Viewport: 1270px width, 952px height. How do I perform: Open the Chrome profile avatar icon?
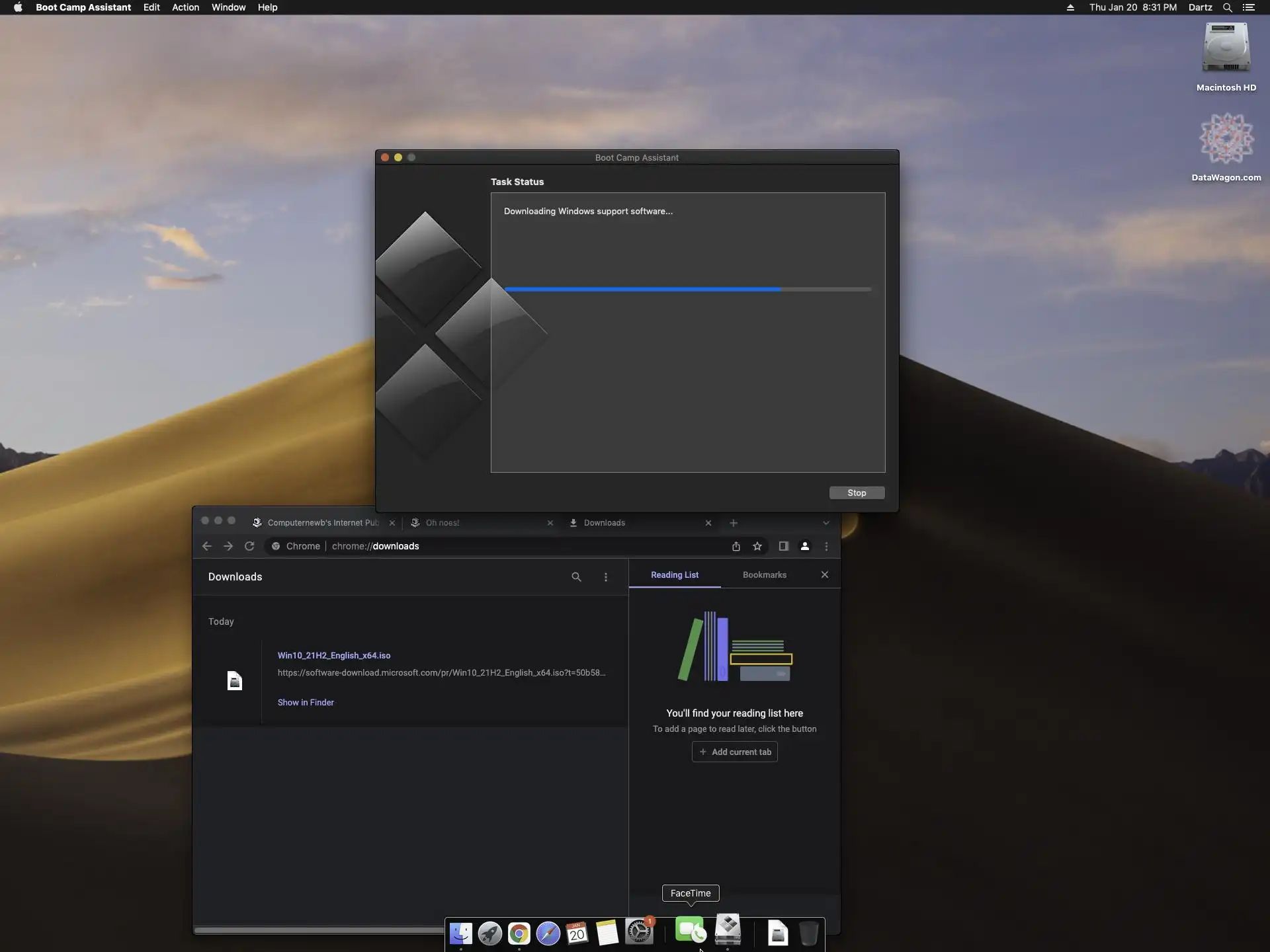[804, 546]
